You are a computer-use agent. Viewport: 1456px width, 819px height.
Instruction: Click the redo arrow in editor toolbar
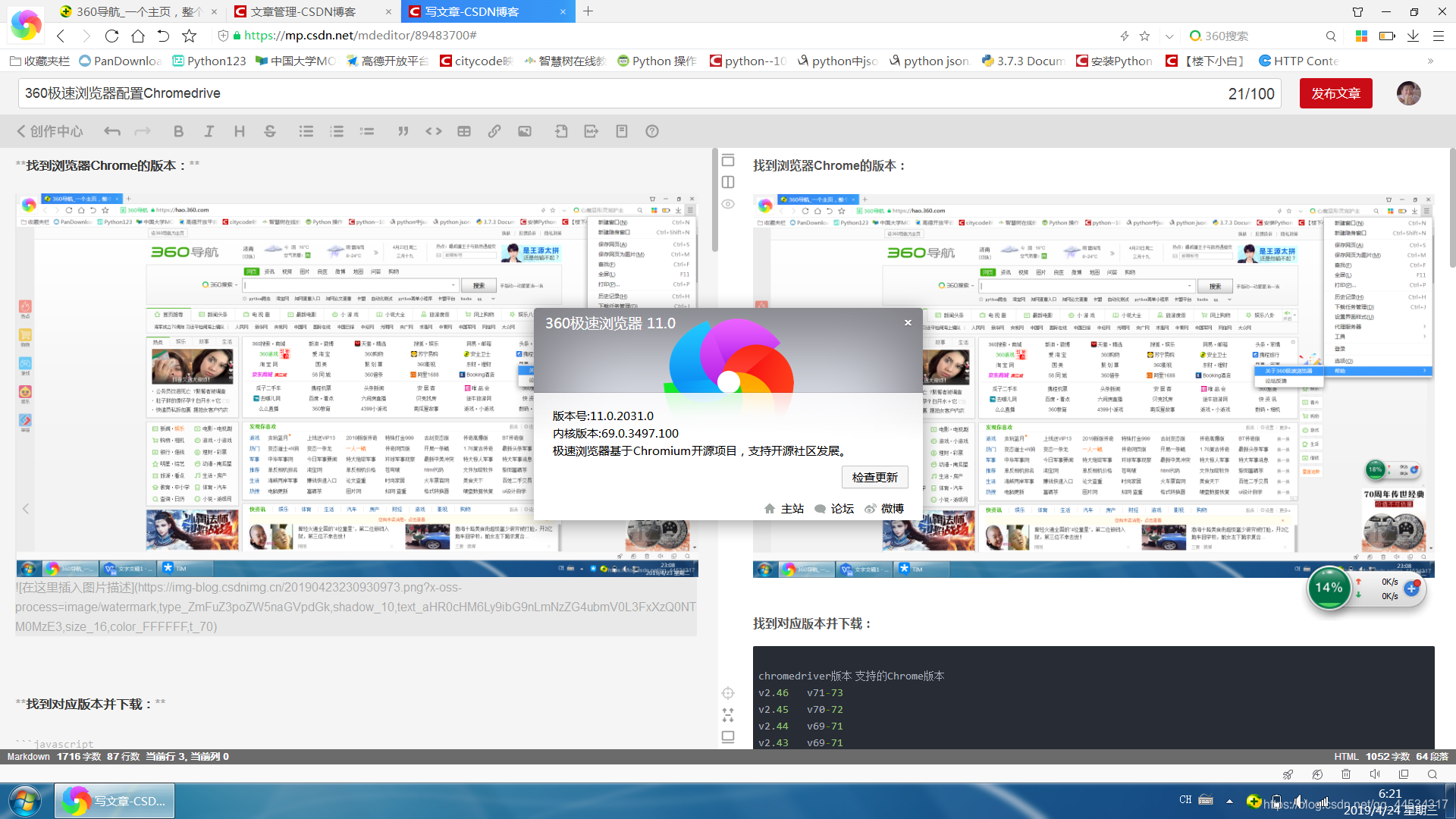(x=143, y=131)
